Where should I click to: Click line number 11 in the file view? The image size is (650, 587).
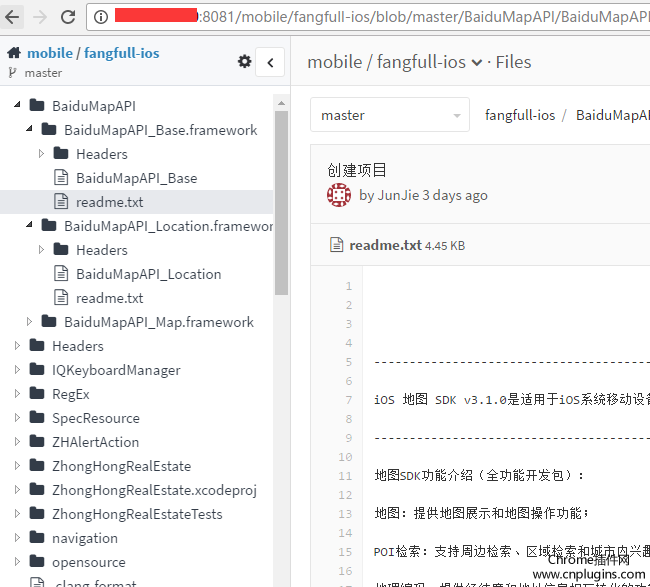coord(345,476)
